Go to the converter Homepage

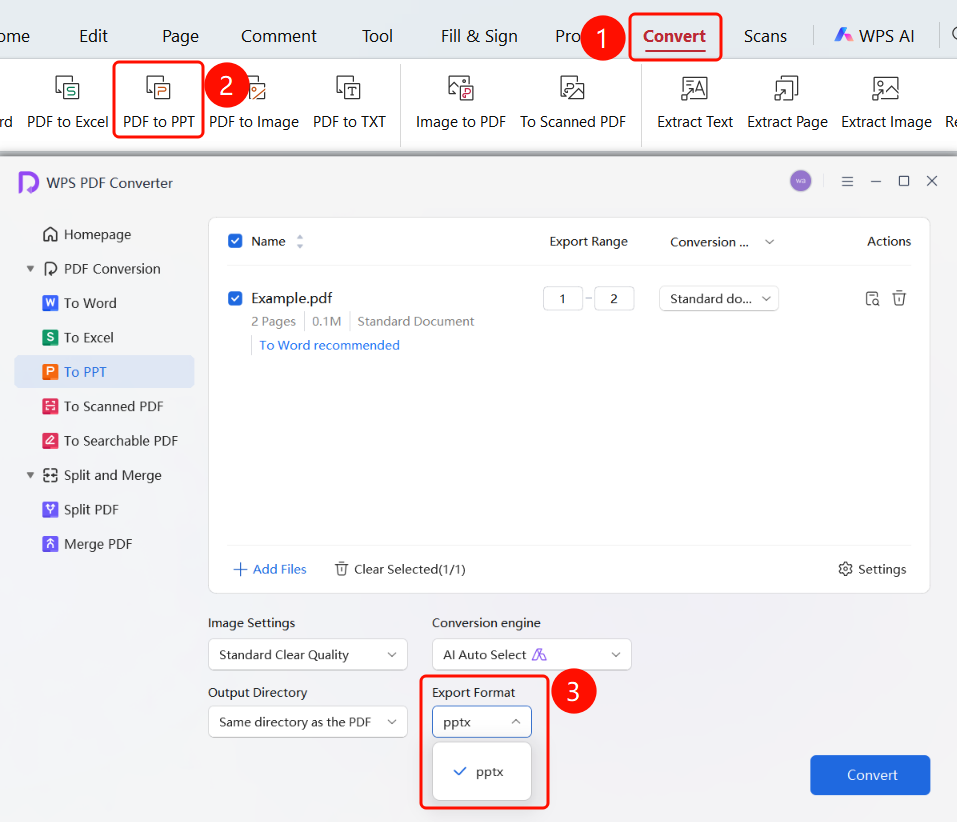87,234
